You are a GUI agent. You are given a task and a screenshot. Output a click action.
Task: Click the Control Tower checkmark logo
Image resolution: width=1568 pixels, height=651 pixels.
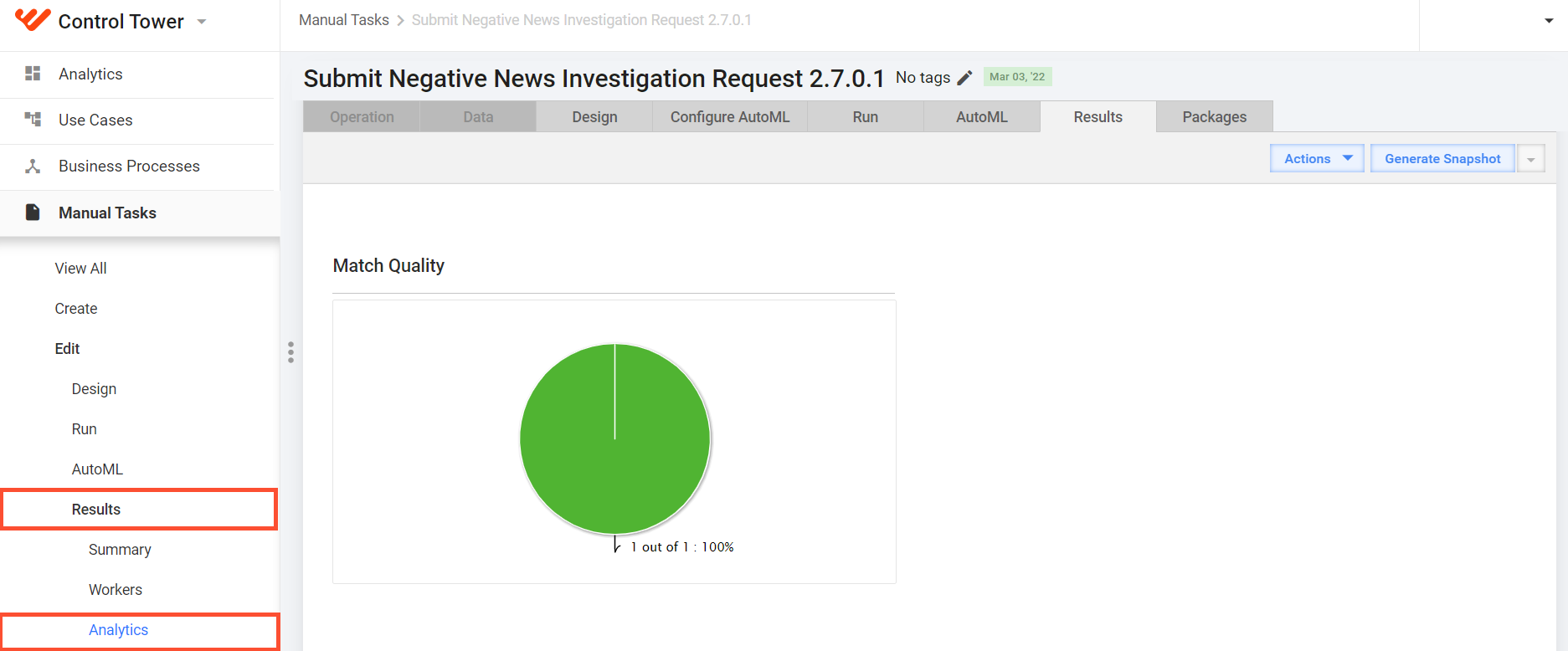pos(33,19)
